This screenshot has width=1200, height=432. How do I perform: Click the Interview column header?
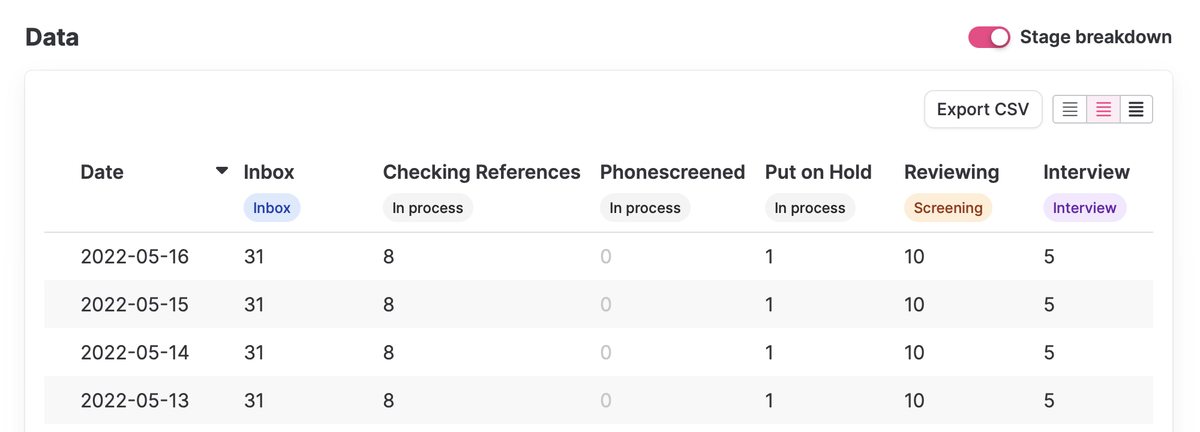[x=1086, y=172]
